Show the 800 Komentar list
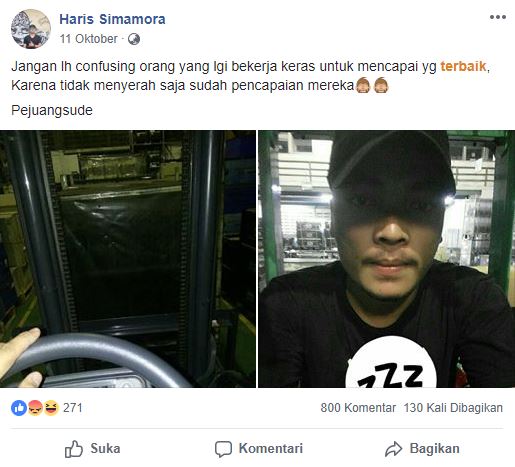This screenshot has width=515, height=467. pos(358,408)
